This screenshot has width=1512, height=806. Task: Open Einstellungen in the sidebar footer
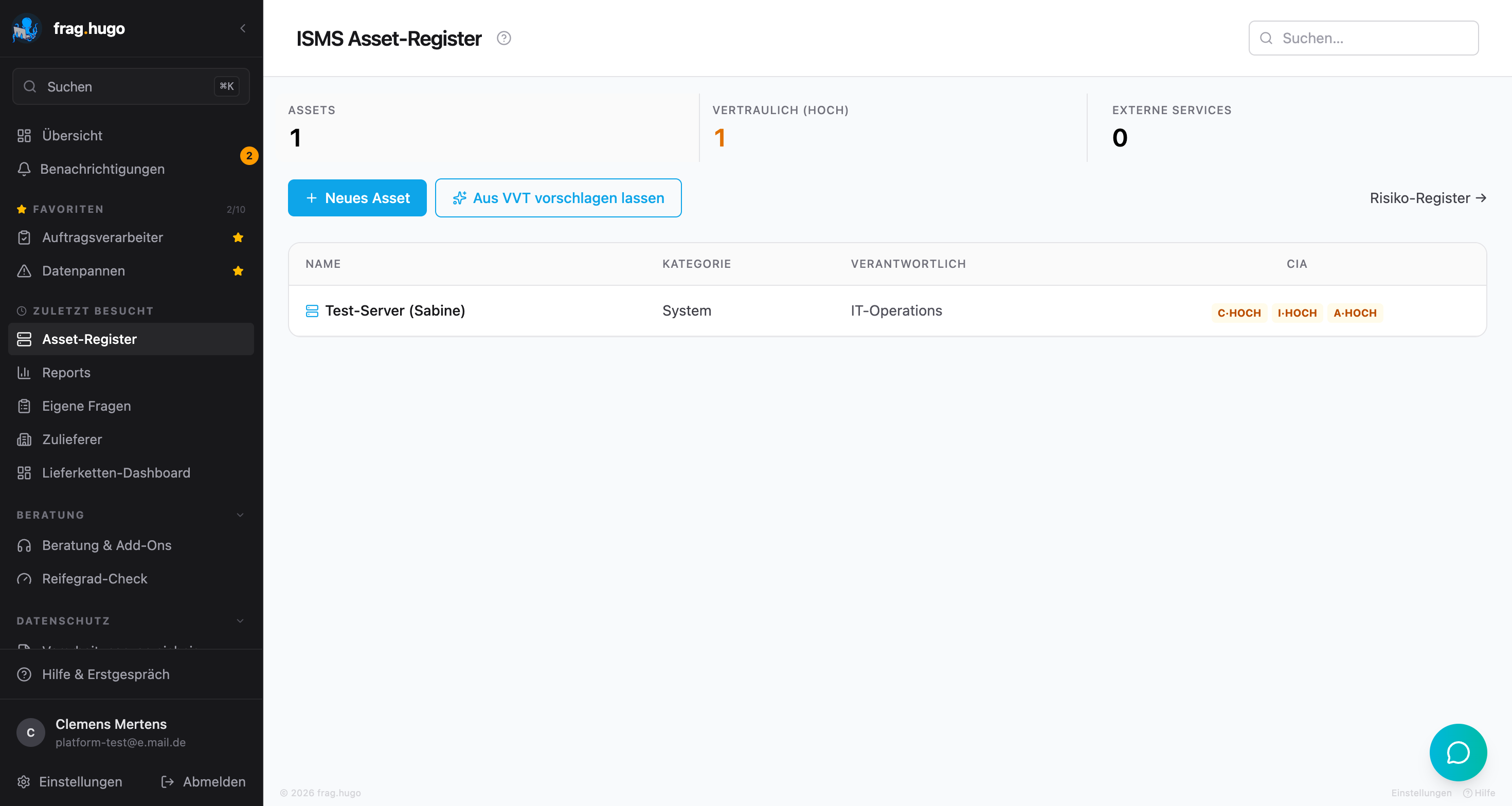click(x=70, y=782)
